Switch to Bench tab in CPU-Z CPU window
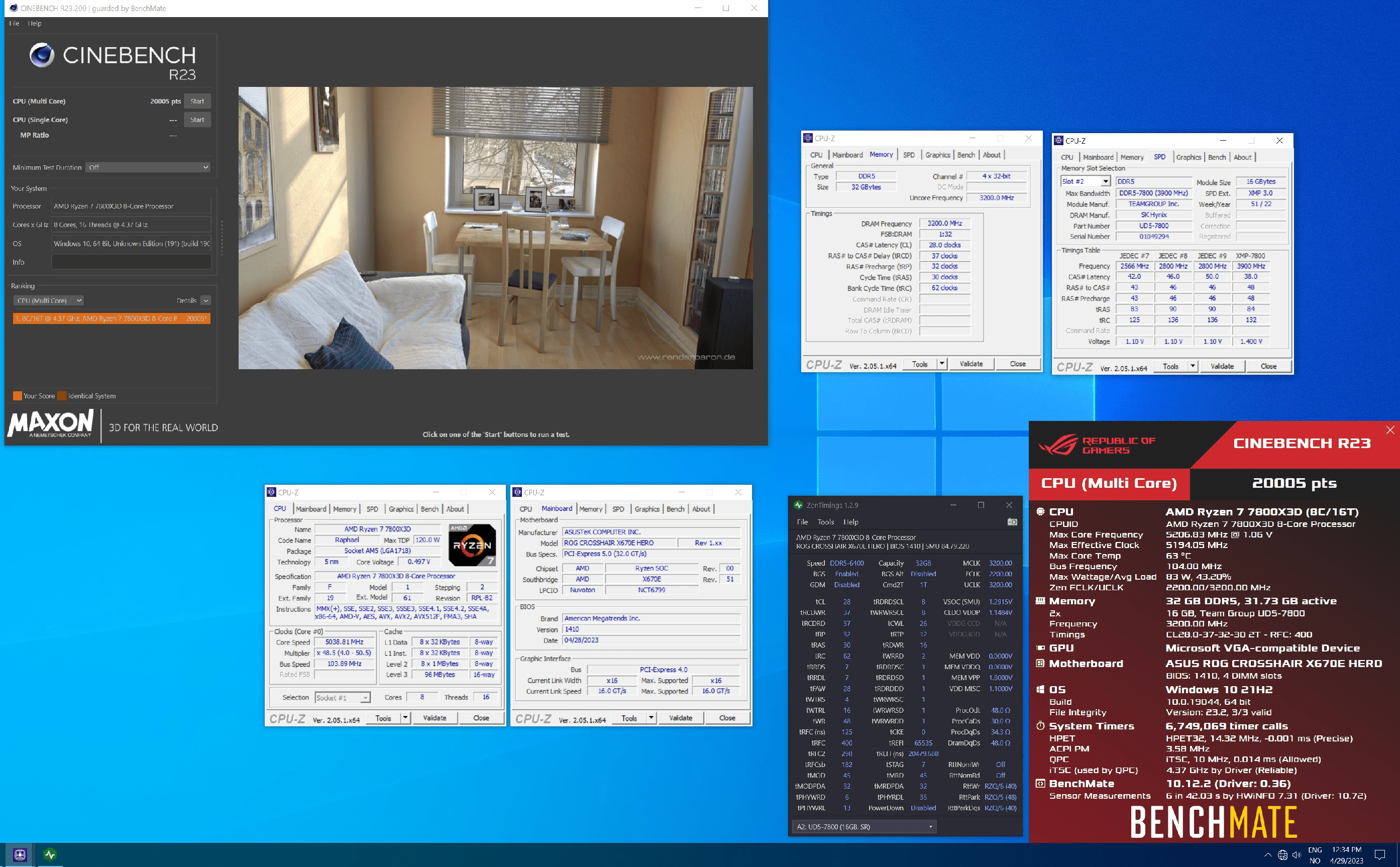Screen dimensions: 1400x867 (429, 509)
